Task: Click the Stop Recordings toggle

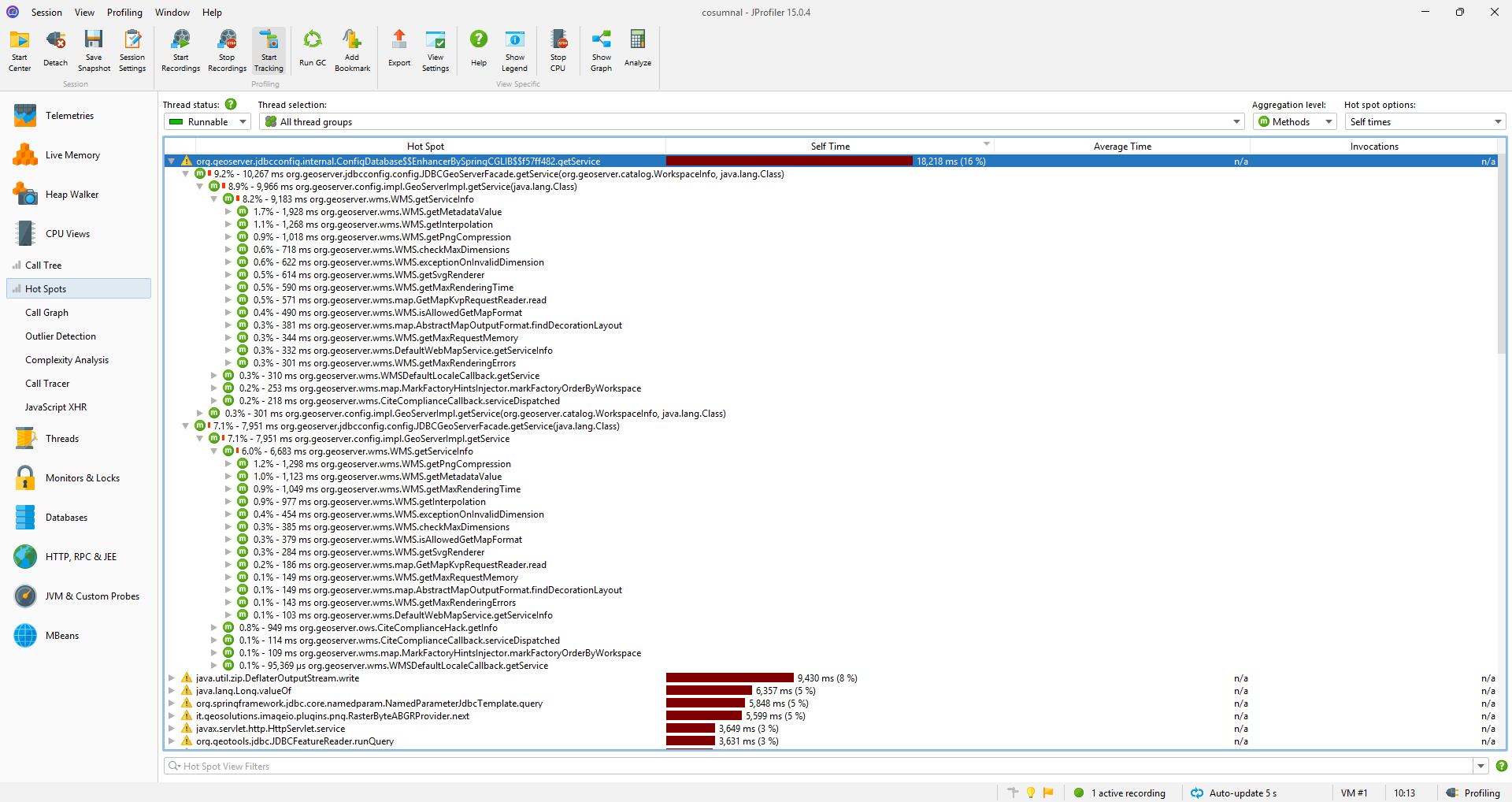Action: click(227, 50)
